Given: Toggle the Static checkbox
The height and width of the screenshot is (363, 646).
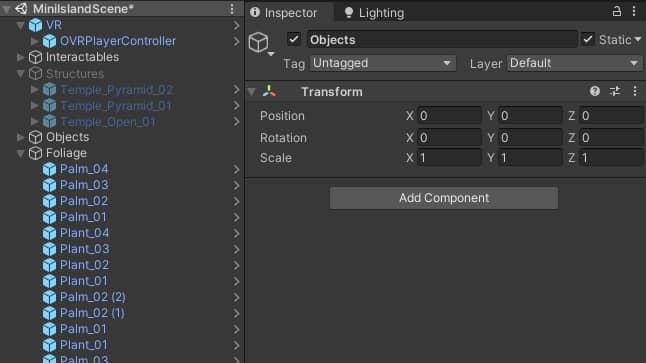Looking at the screenshot, I should [588, 40].
